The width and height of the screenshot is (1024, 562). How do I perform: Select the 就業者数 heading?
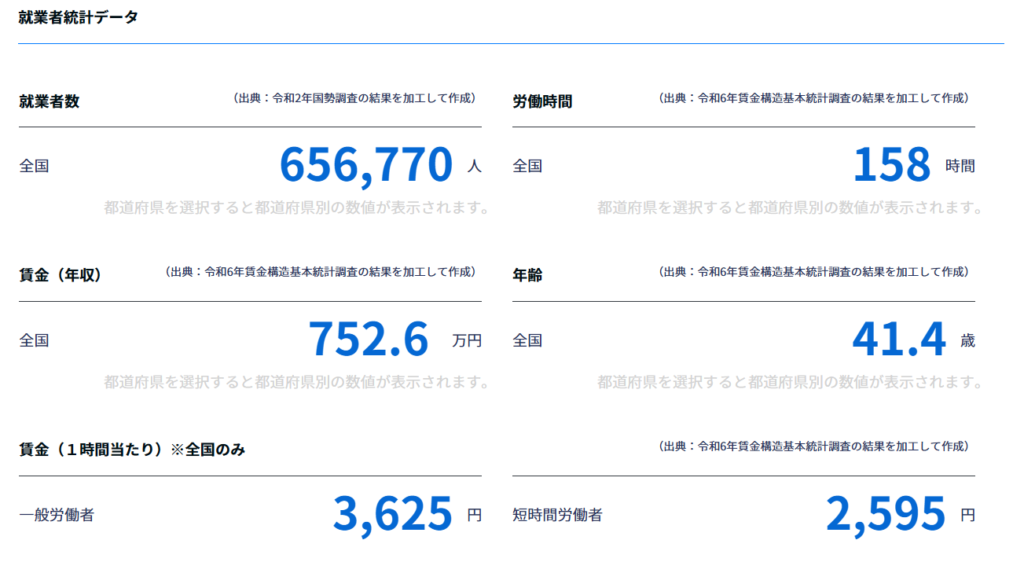tap(49, 100)
